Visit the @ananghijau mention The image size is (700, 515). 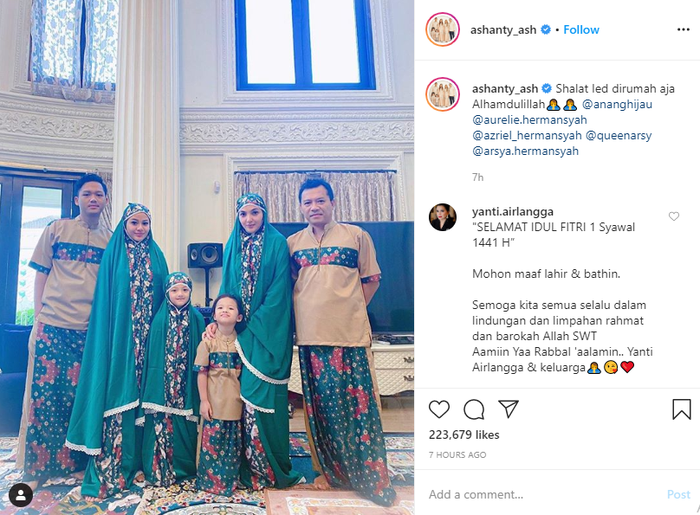[x=617, y=104]
